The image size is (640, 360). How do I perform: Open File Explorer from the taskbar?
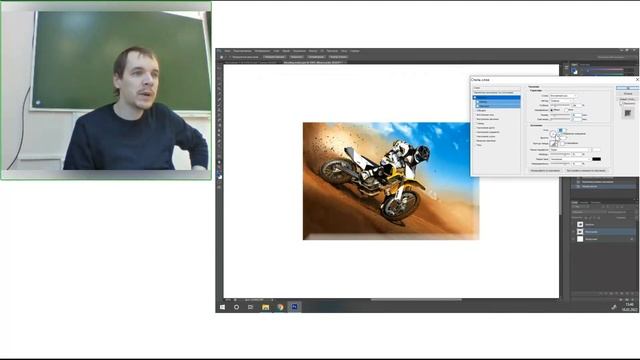coord(265,307)
